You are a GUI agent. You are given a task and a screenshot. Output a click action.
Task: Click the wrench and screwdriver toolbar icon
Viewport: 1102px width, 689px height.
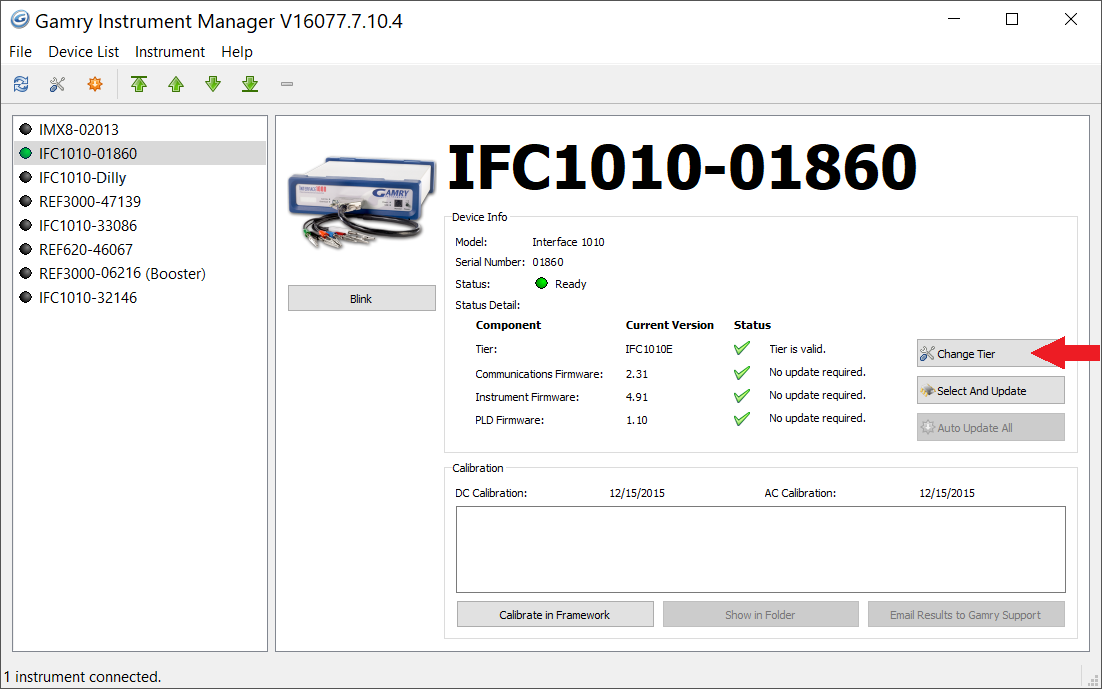pos(58,84)
